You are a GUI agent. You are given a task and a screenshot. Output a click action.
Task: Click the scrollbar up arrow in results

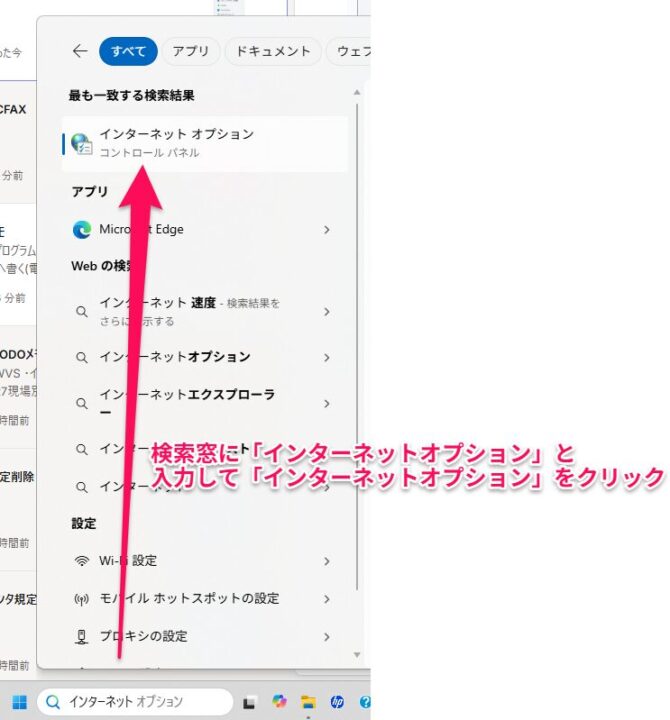(x=355, y=93)
